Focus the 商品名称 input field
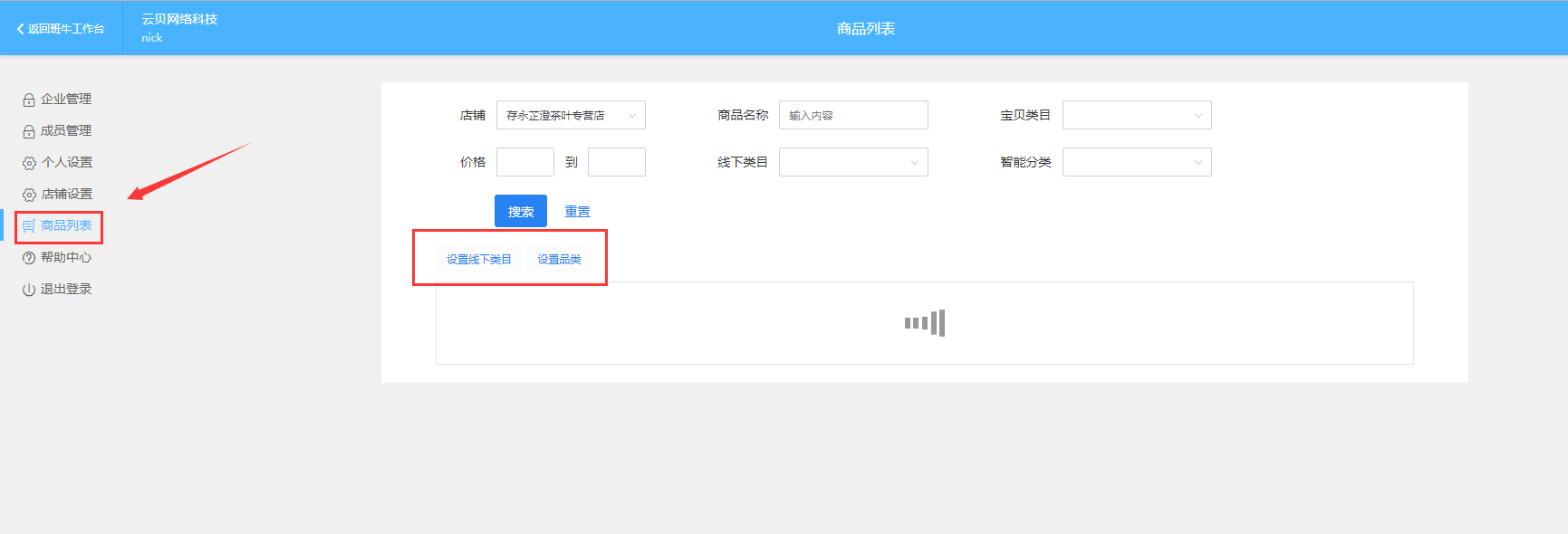This screenshot has height=534, width=1568. point(853,115)
